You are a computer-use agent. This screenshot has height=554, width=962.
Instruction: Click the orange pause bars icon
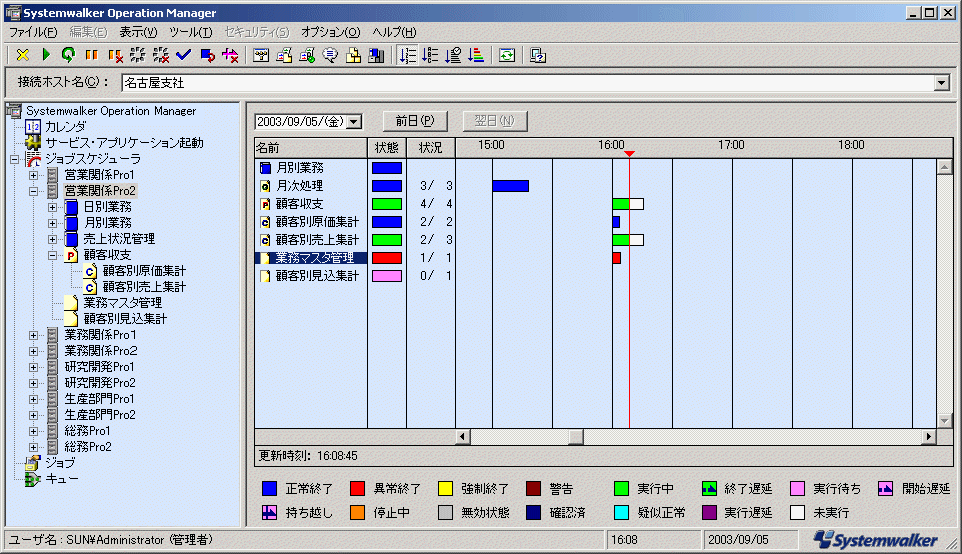pyautogui.click(x=91, y=55)
